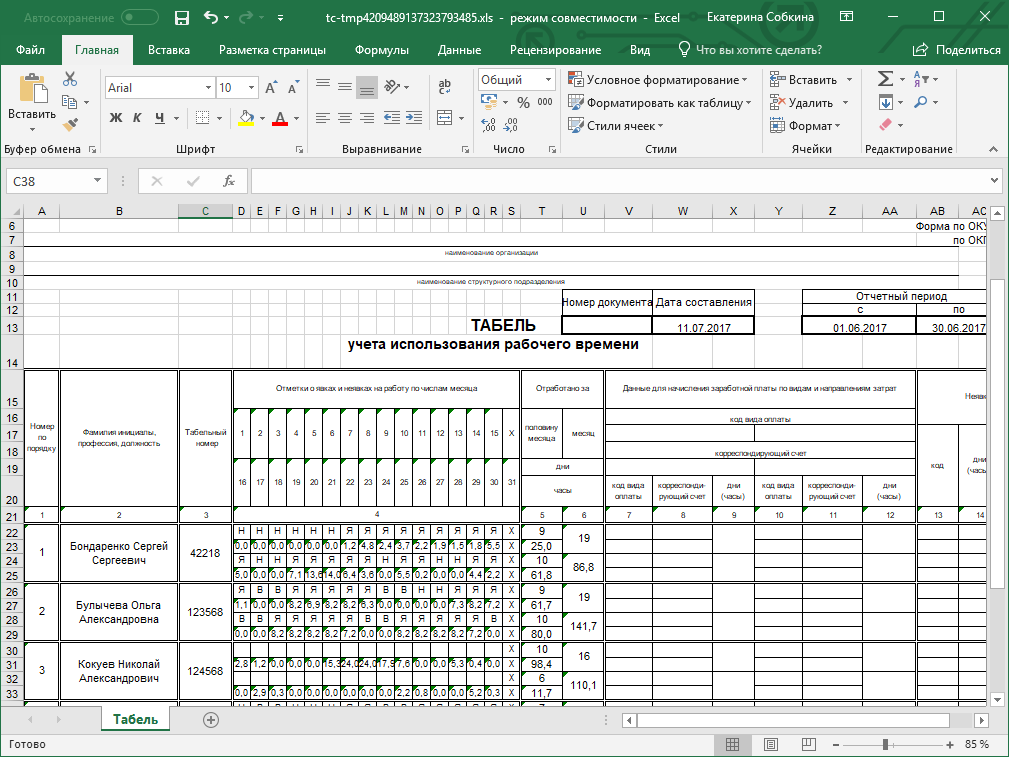Expand the Общий number format dropdown
Viewport: 1009px width, 757px height.
(516, 80)
